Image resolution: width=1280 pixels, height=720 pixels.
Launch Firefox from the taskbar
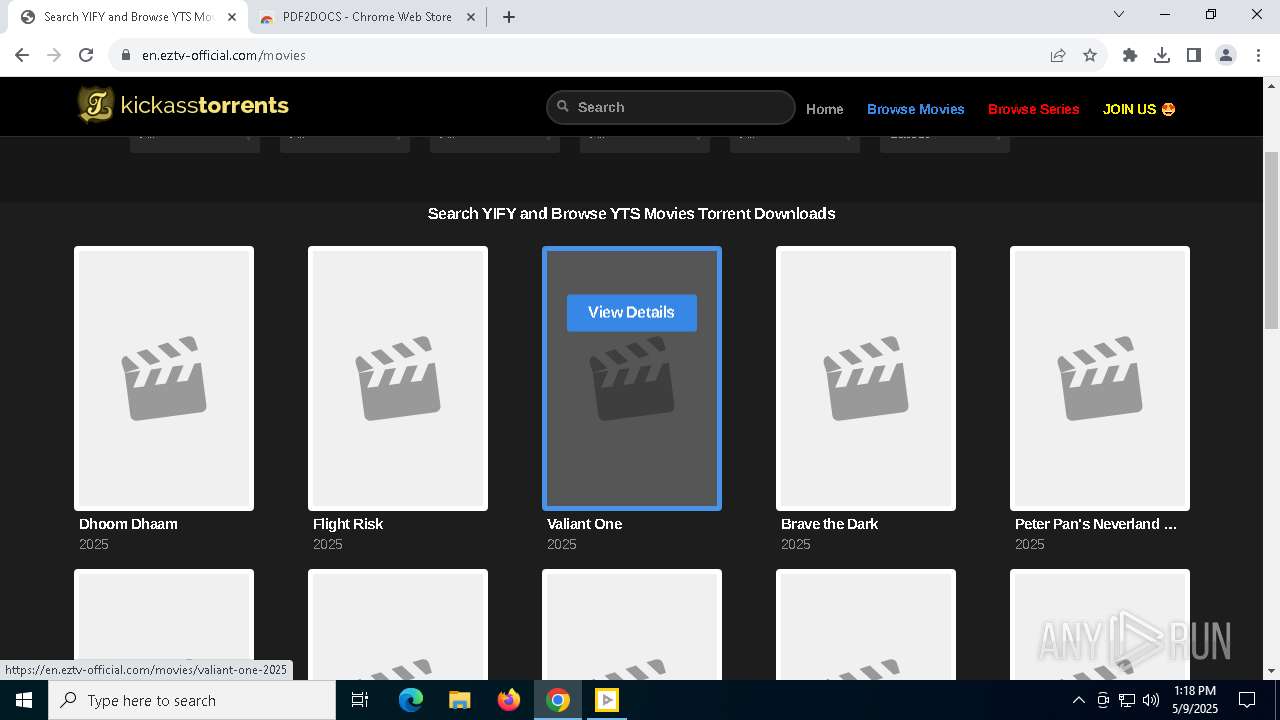coord(509,700)
